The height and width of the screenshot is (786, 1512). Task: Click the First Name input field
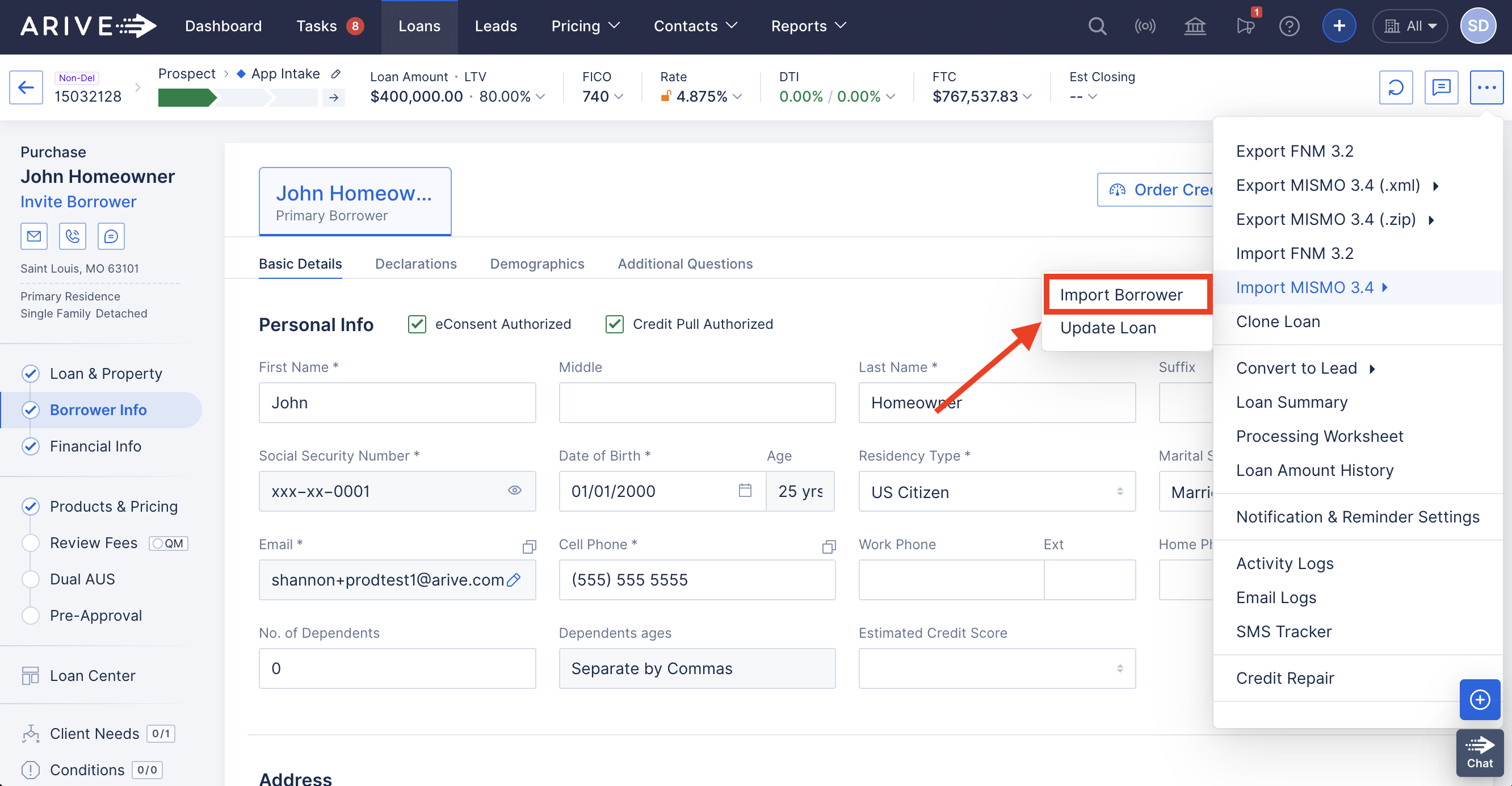397,403
